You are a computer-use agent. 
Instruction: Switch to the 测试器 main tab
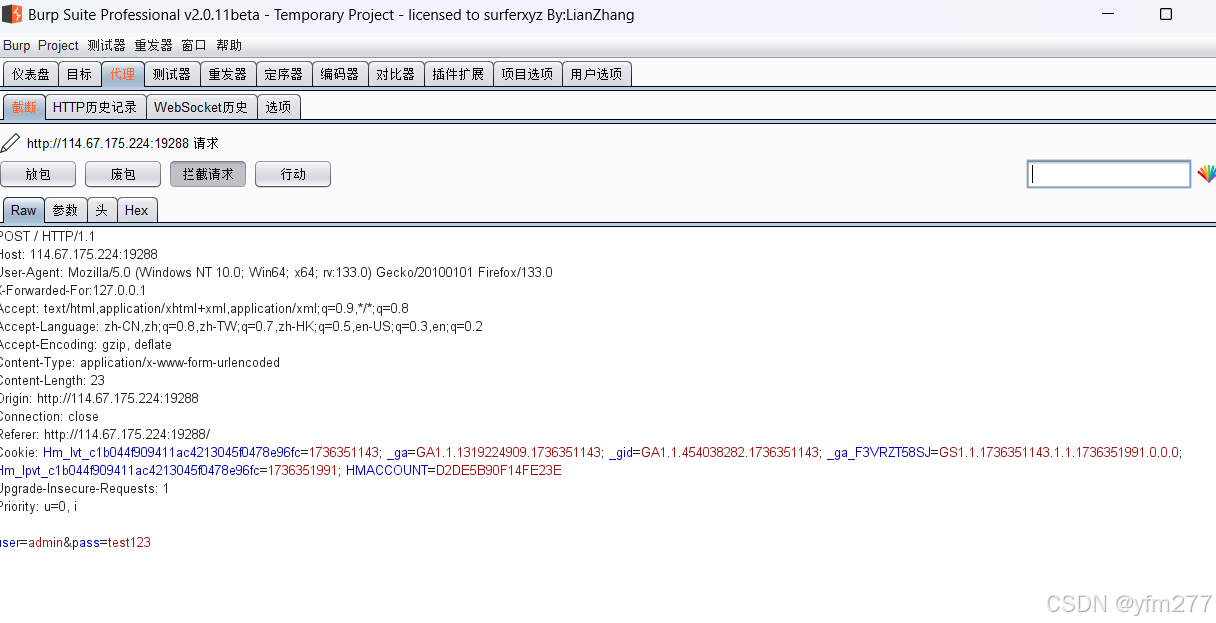(172, 74)
